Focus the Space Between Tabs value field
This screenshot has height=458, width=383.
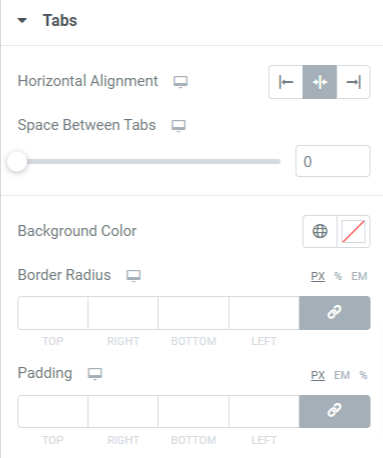click(333, 161)
